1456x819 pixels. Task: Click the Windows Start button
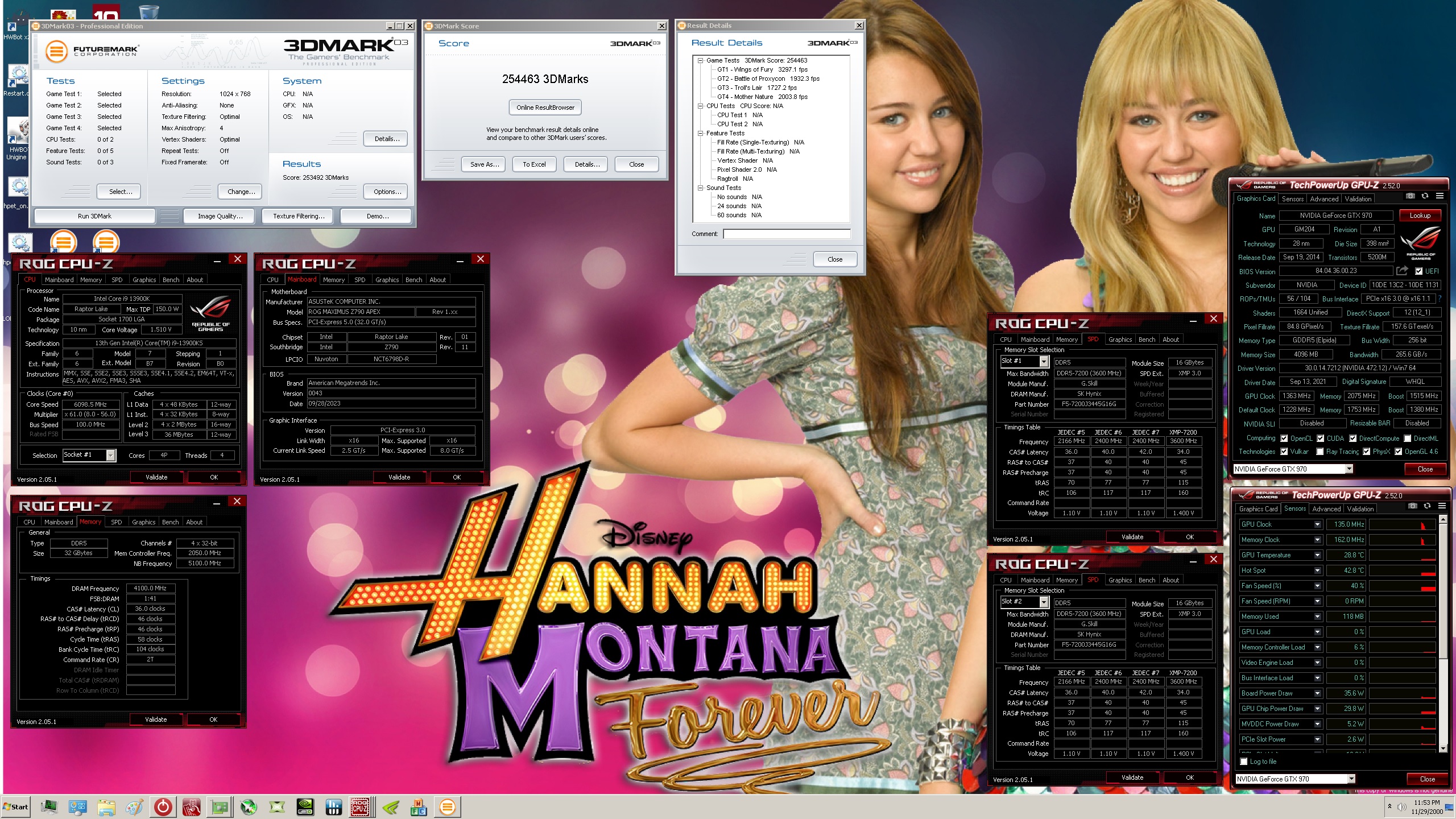[x=15, y=806]
